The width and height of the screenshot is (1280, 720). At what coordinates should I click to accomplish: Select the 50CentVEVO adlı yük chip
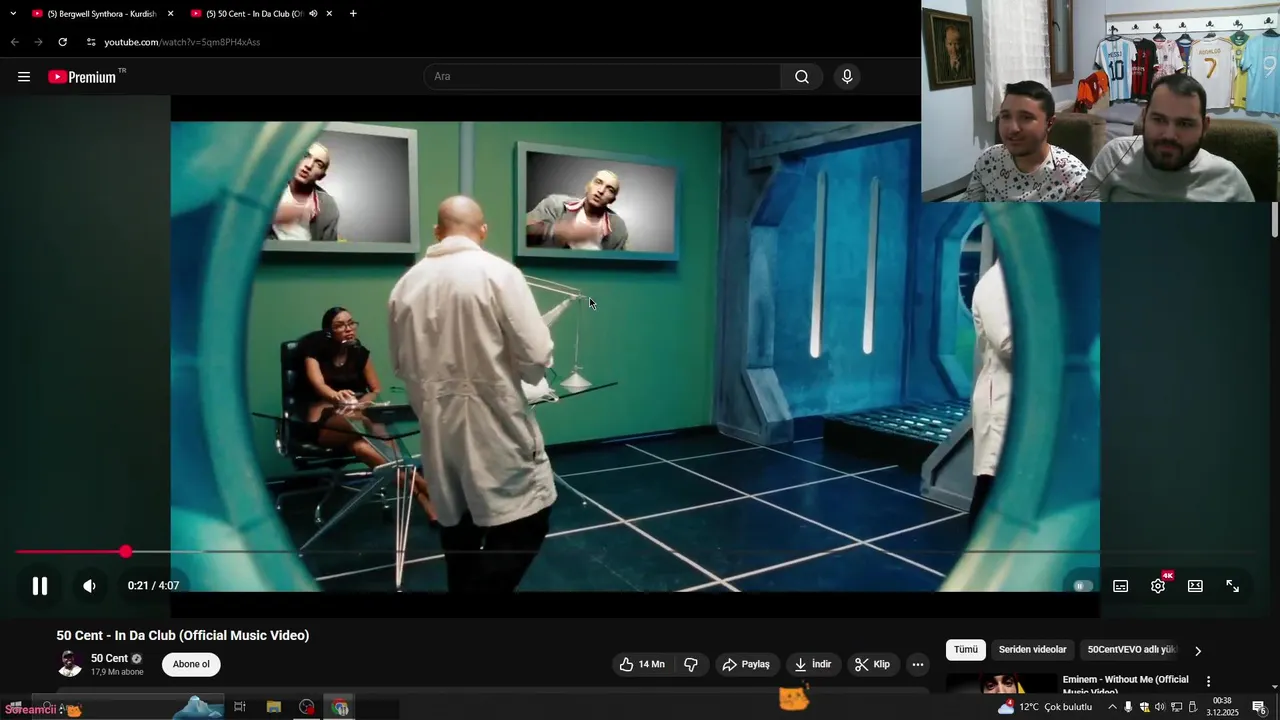(1132, 650)
